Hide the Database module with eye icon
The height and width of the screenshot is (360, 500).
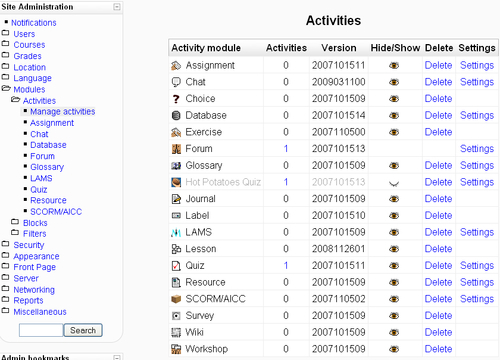click(394, 116)
